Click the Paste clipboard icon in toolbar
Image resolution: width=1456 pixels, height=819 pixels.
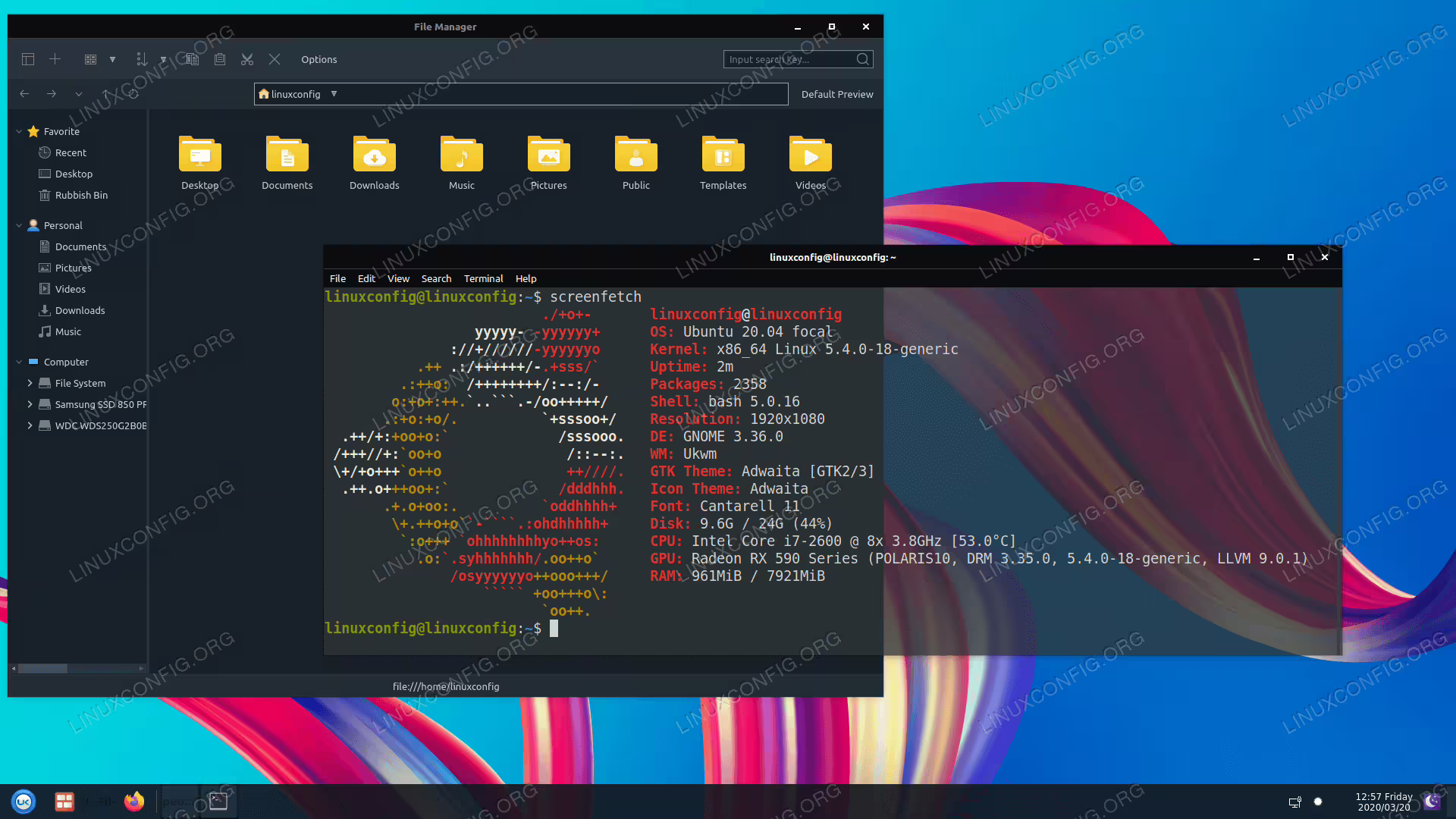[x=220, y=59]
